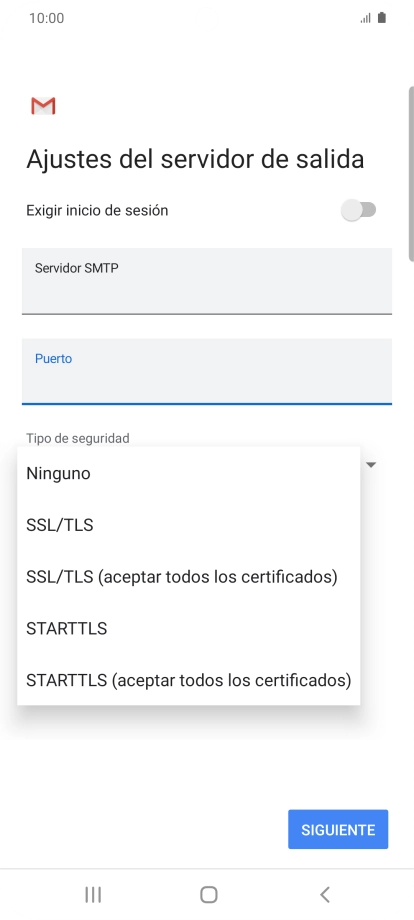Collapse the Tipo de seguridad dropdown arrow

click(x=371, y=465)
